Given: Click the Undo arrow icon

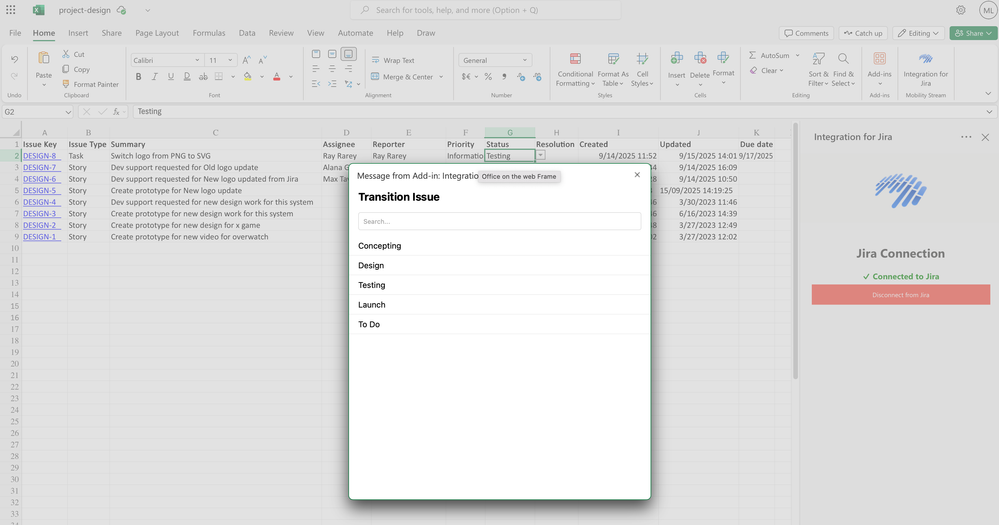Looking at the screenshot, I should 14,59.
